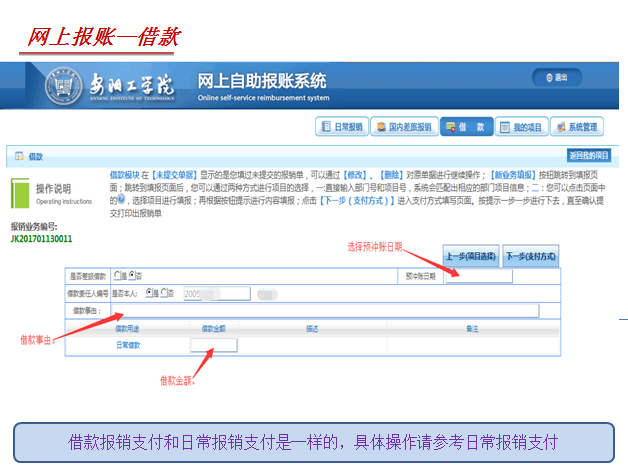Click the 借款 panel header icon
The image size is (628, 472).
17,157
